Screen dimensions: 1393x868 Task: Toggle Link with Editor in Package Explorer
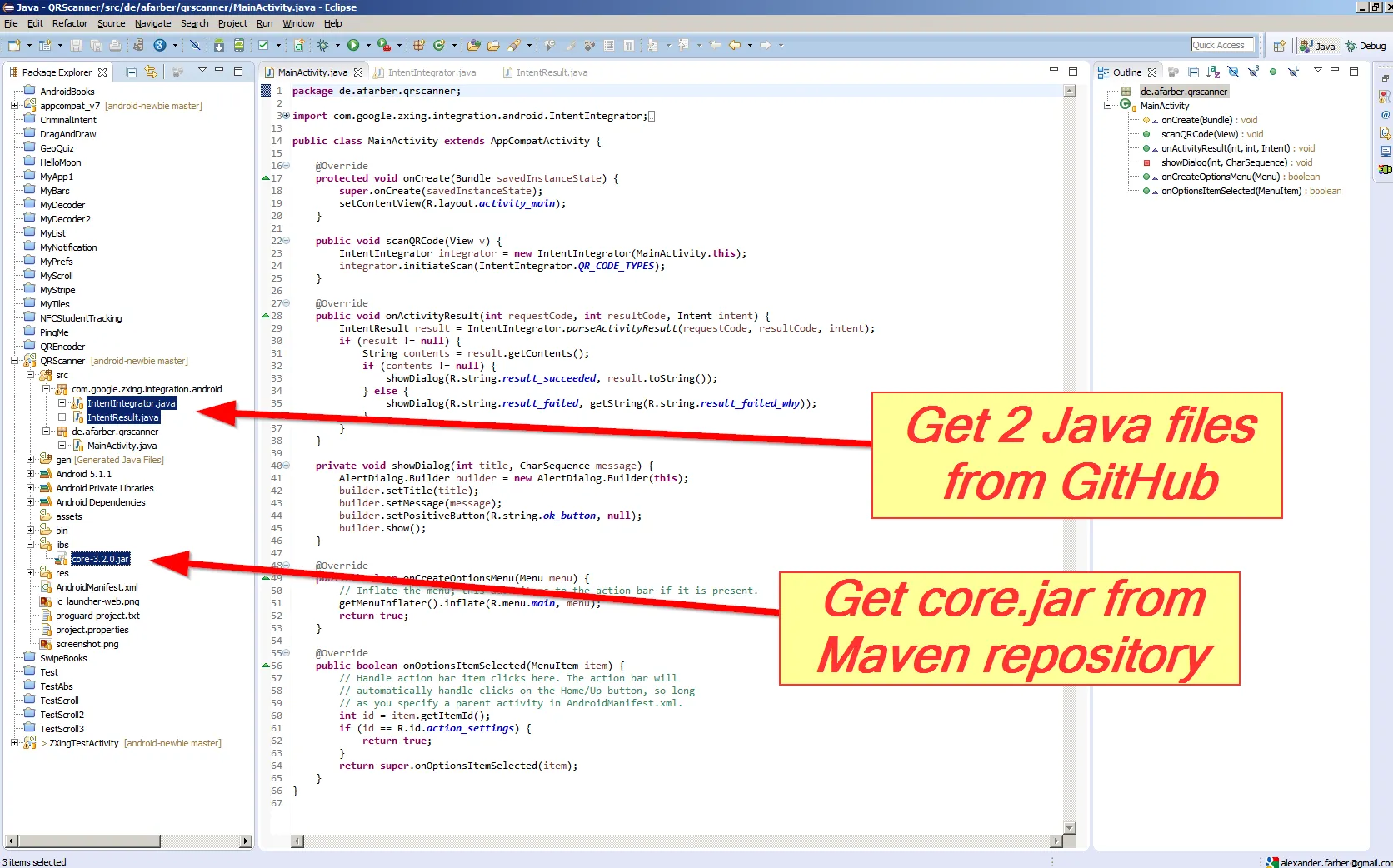[x=151, y=72]
